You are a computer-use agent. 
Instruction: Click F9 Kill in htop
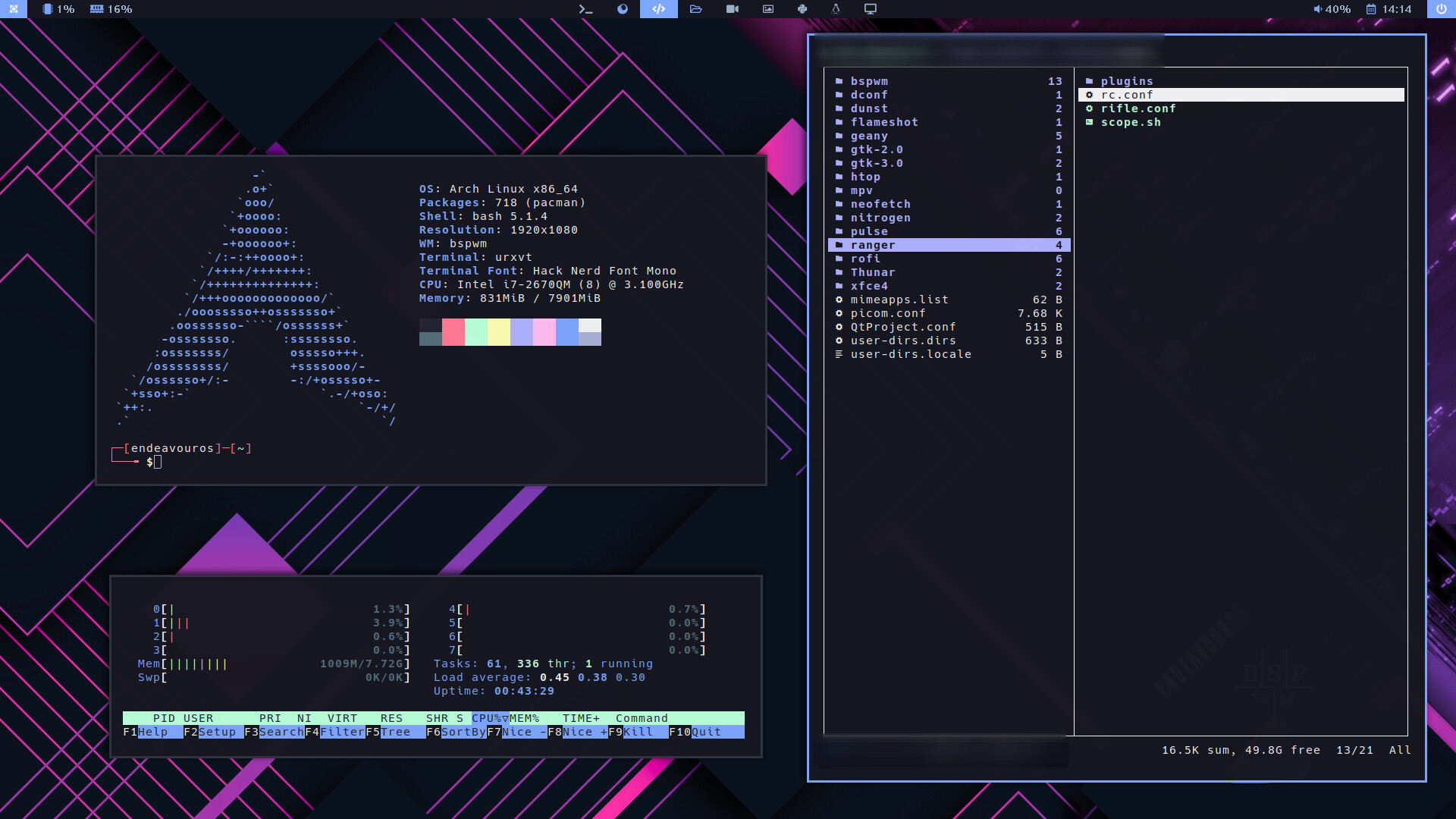point(639,732)
